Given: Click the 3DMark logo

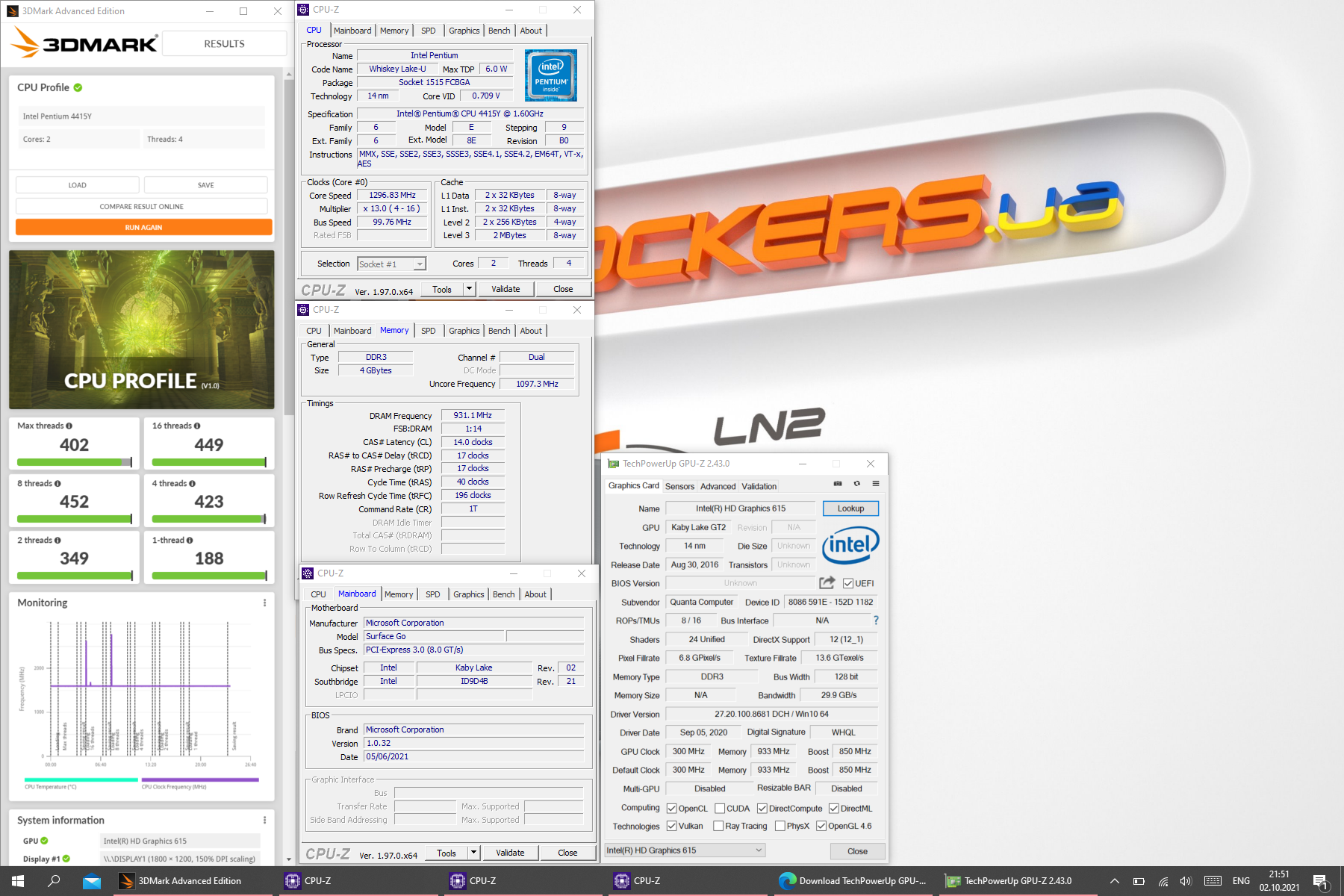Looking at the screenshot, I should (x=84, y=43).
